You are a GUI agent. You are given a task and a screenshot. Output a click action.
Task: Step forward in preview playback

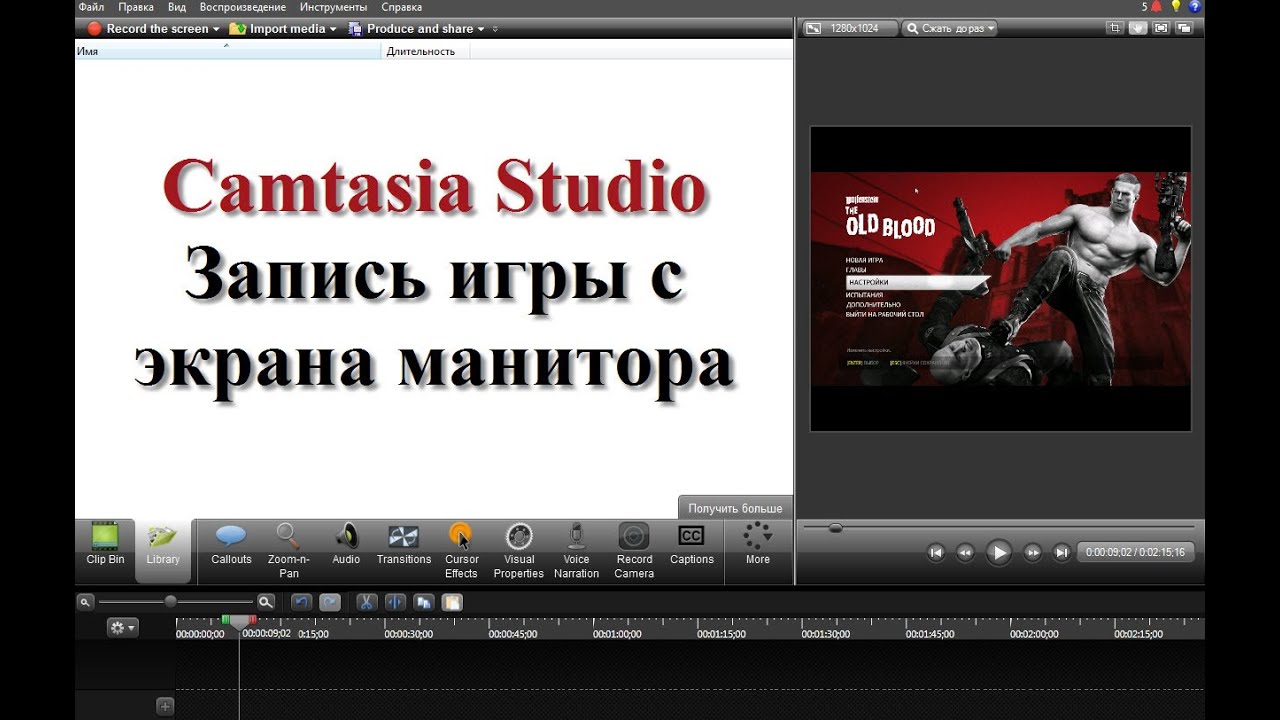tap(1033, 552)
